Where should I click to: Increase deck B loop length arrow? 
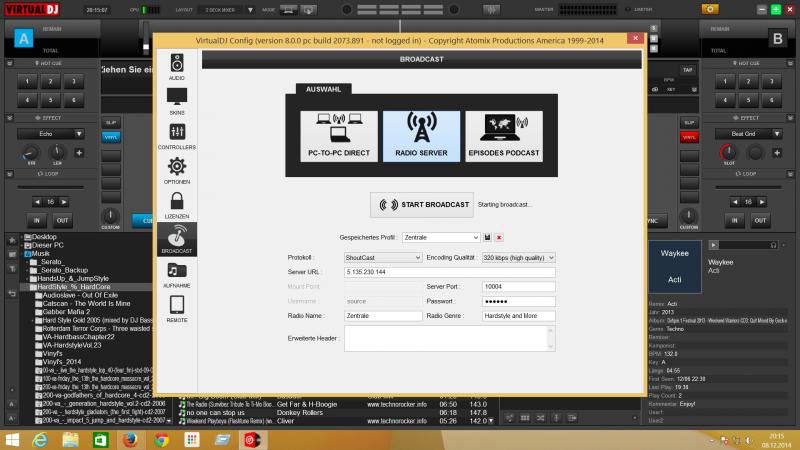762,202
